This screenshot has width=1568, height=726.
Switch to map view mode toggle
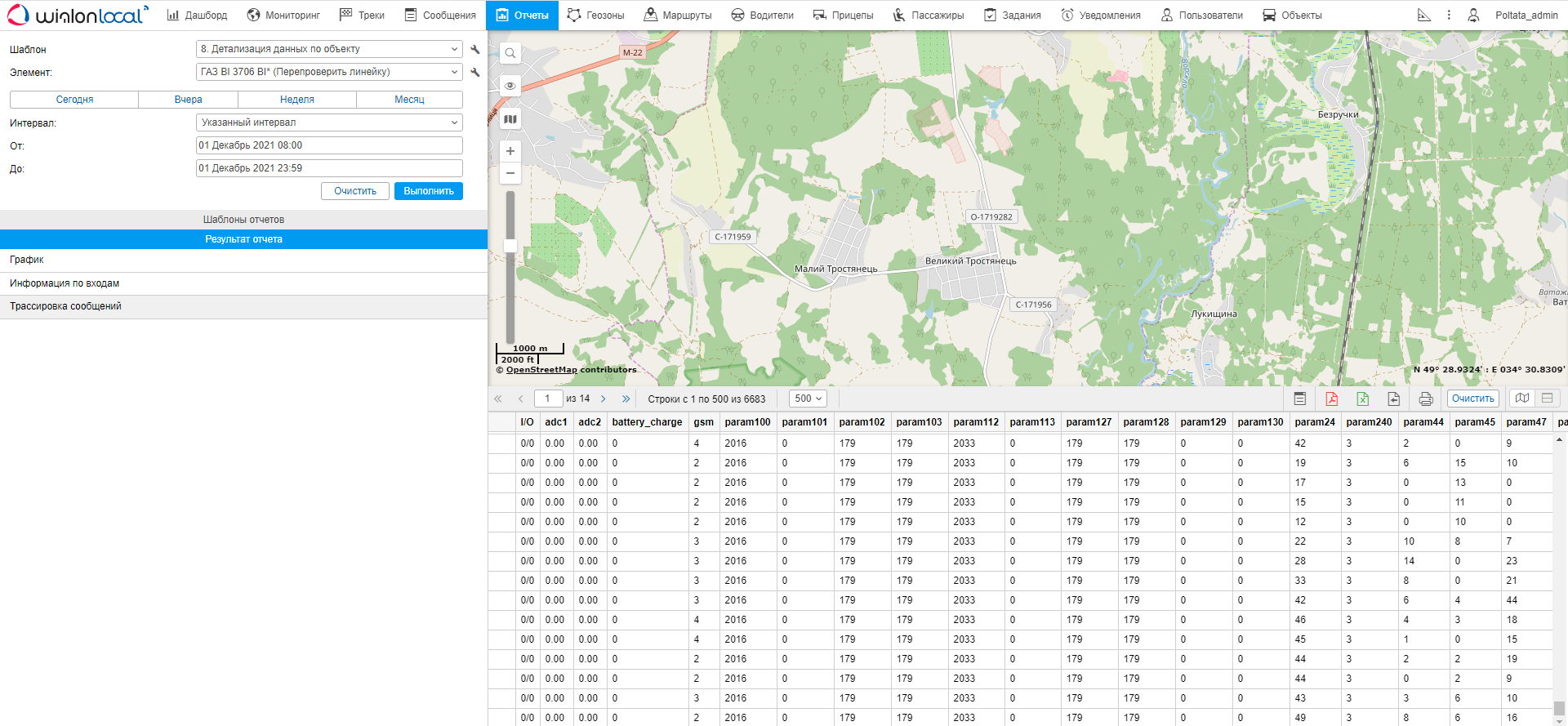1522,399
